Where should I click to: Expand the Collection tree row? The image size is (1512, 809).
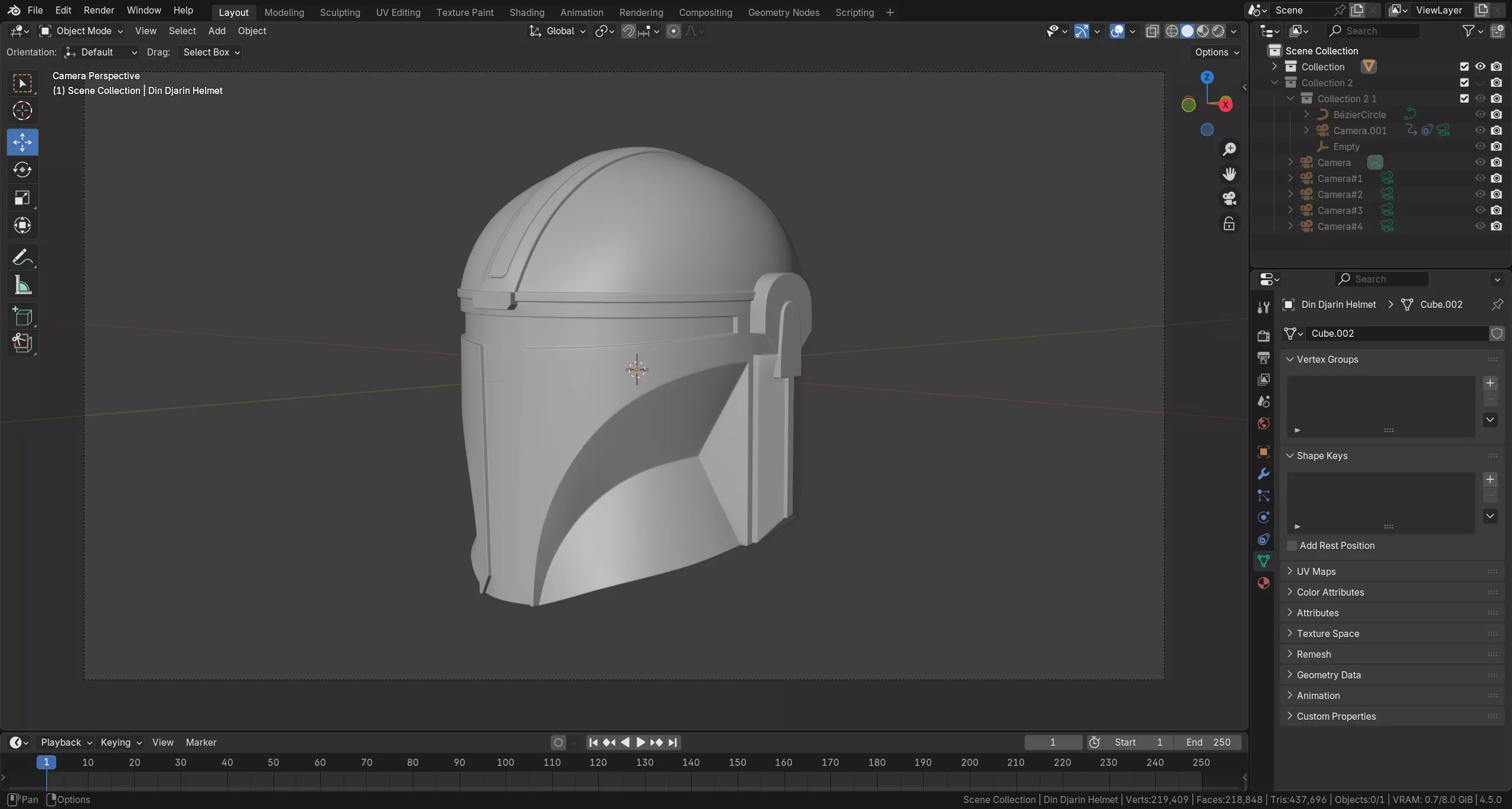(1275, 67)
